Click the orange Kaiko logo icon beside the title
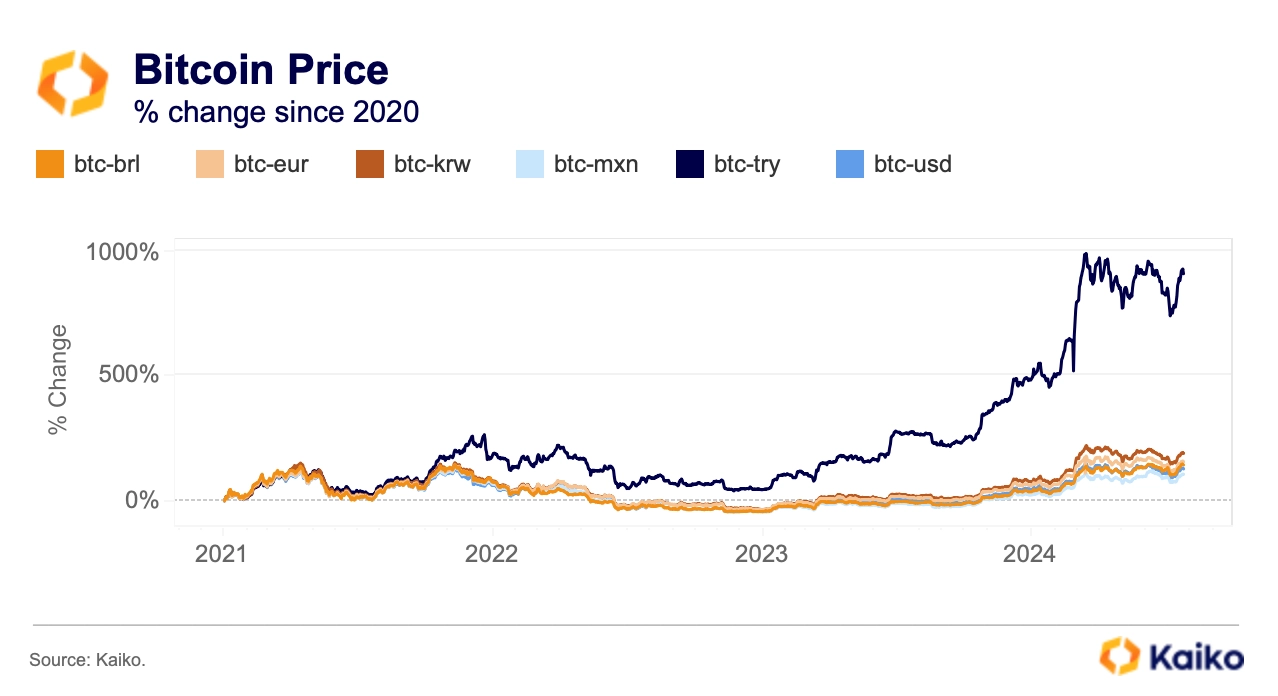The height and width of the screenshot is (696, 1278). [x=72, y=85]
